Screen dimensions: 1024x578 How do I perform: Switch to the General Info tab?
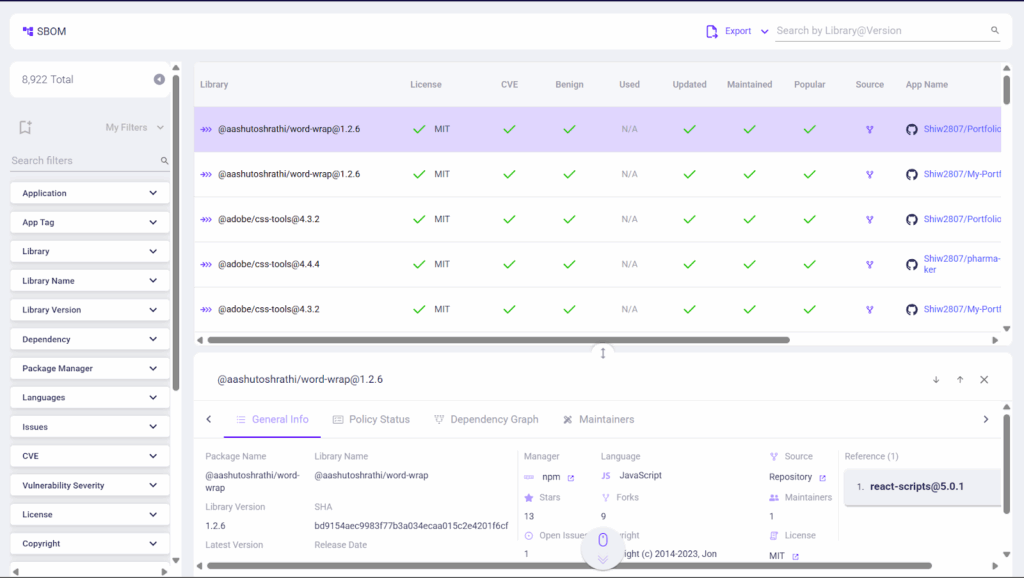pos(272,419)
